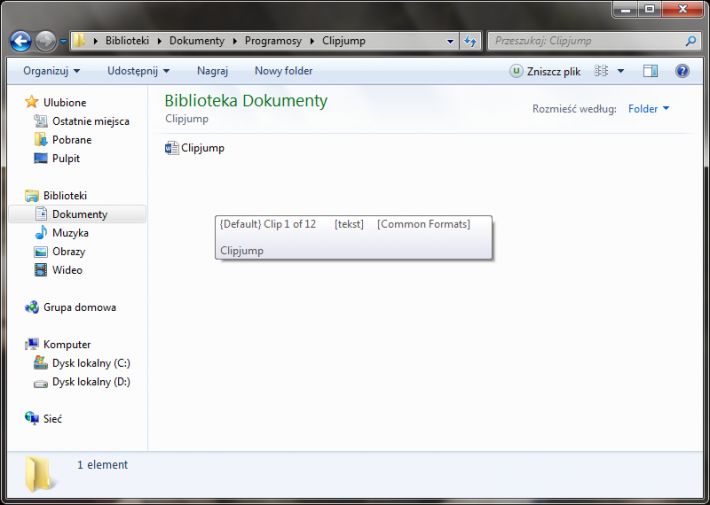Click the Grupa domowa icon
710x505 pixels.
[x=32, y=307]
